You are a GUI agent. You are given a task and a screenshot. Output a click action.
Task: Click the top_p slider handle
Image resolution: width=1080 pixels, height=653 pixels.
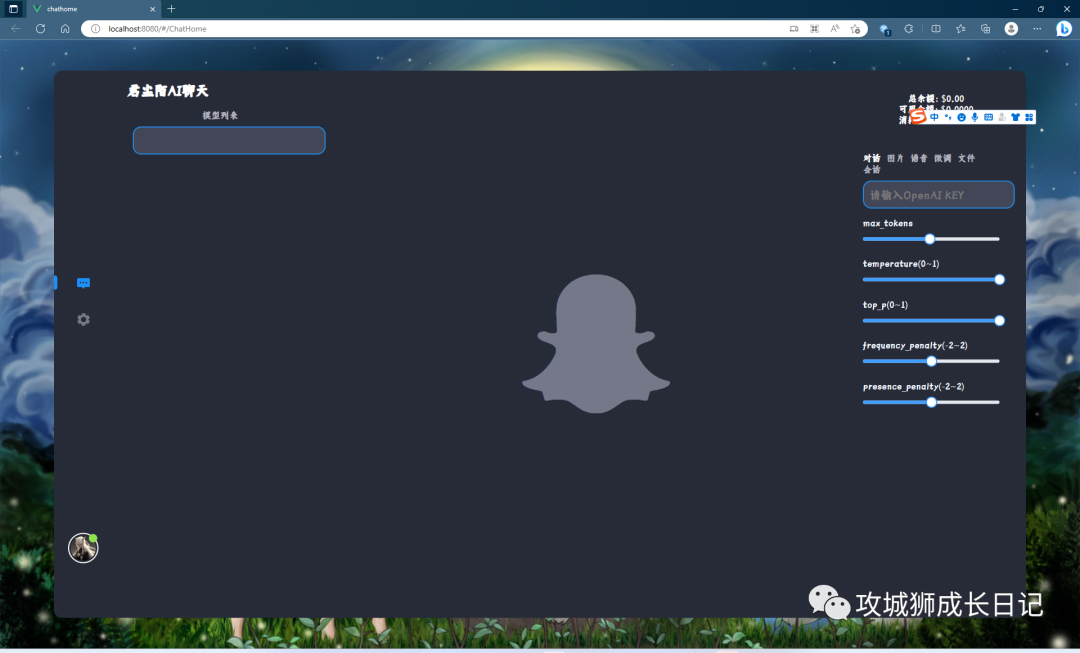(999, 320)
